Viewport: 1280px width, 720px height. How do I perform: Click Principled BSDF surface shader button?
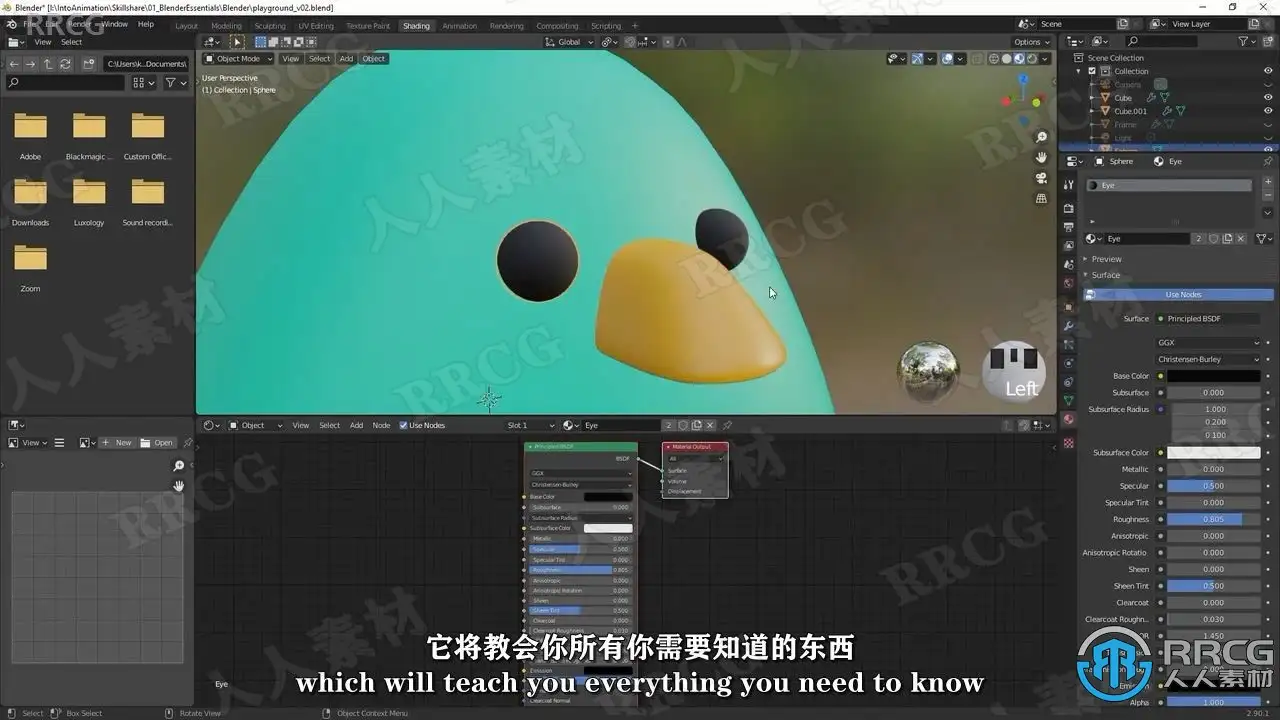(1208, 318)
